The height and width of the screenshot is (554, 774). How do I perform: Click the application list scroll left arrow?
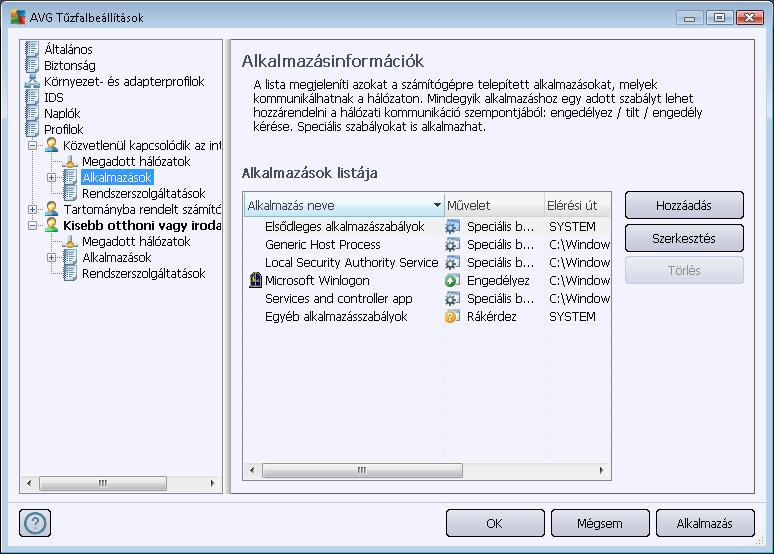click(x=252, y=470)
